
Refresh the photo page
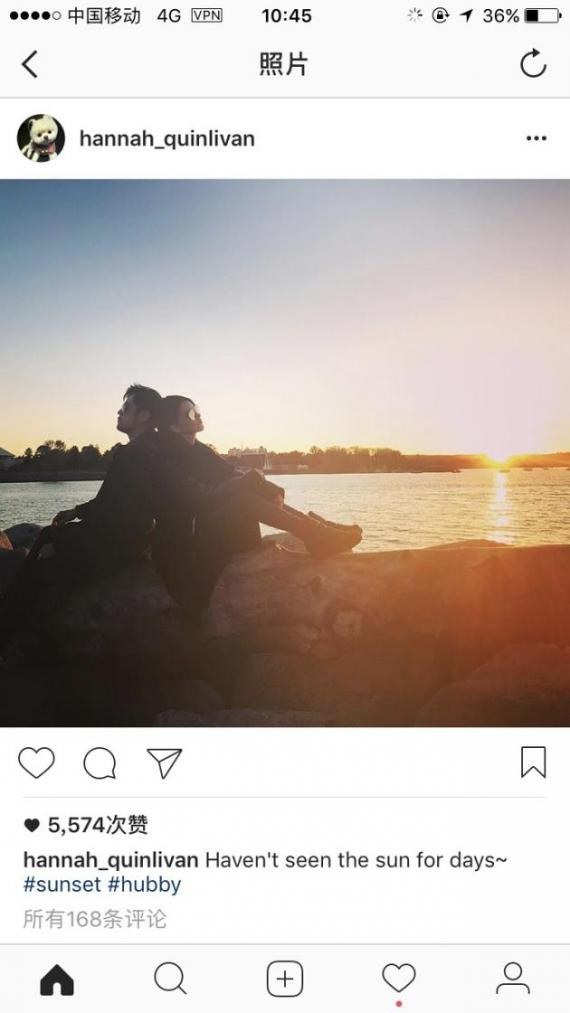(533, 64)
